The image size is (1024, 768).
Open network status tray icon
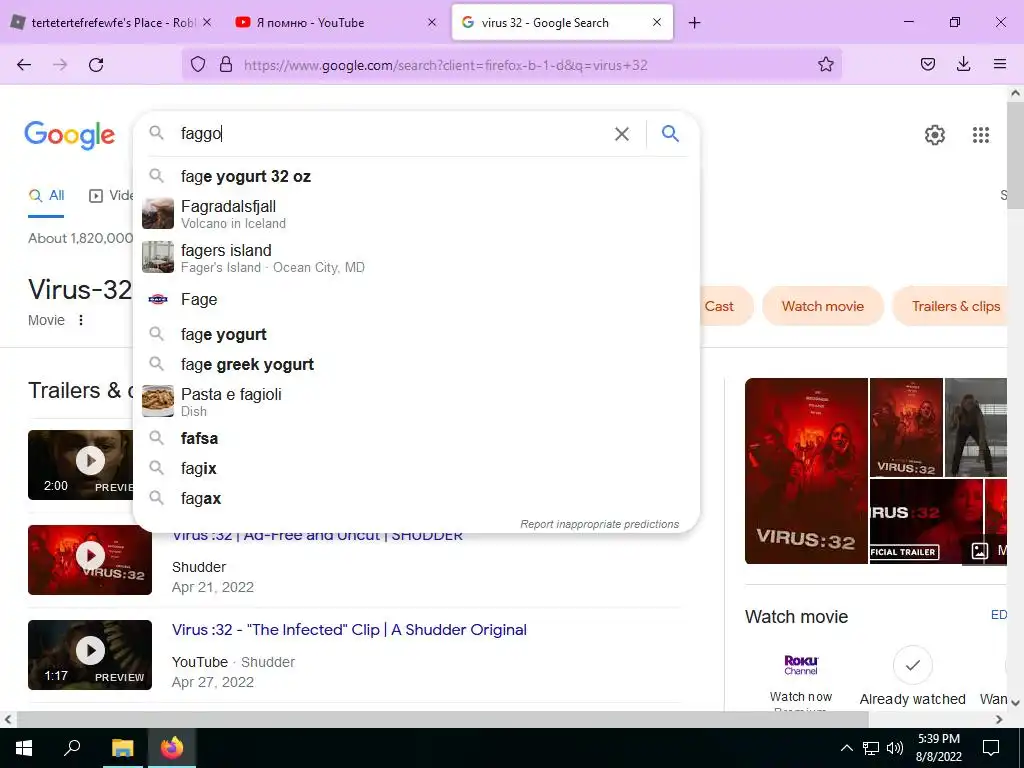click(x=871, y=748)
